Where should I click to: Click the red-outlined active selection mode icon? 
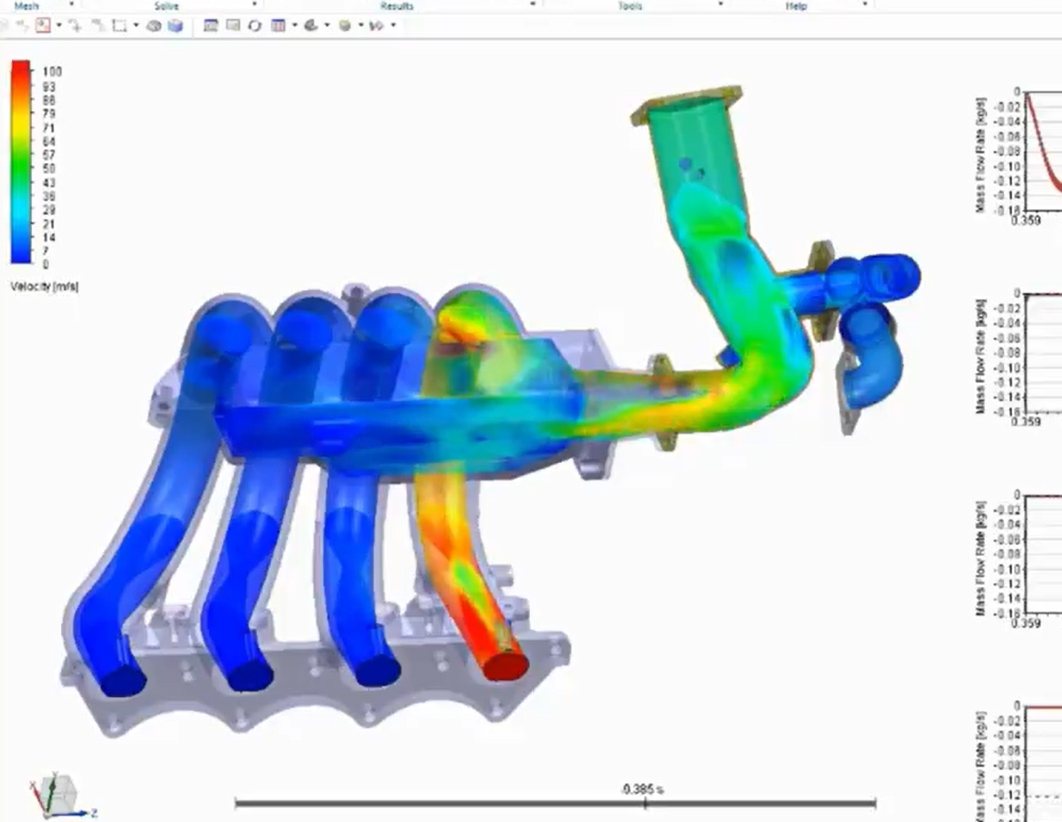(x=43, y=26)
